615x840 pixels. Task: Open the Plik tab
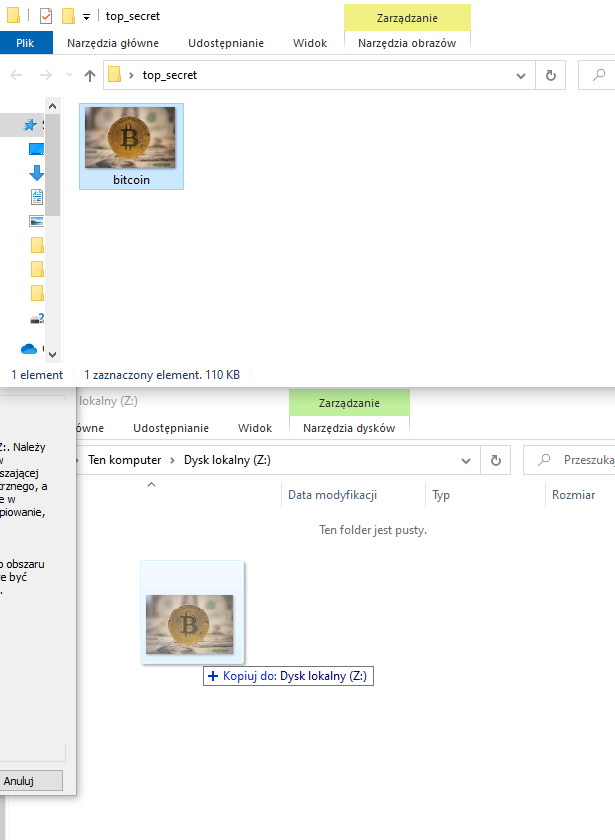25,43
